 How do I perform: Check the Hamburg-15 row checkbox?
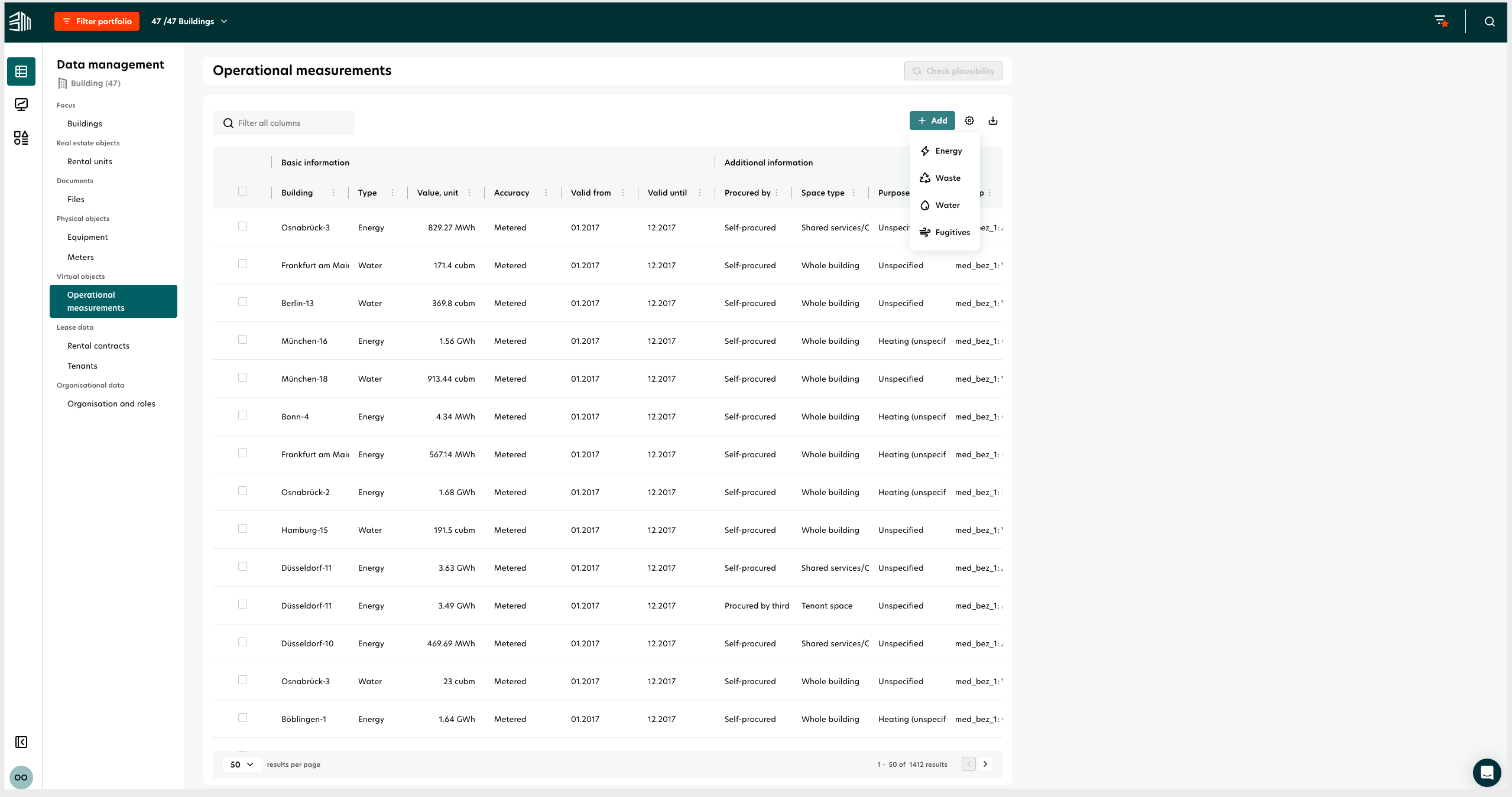click(242, 529)
